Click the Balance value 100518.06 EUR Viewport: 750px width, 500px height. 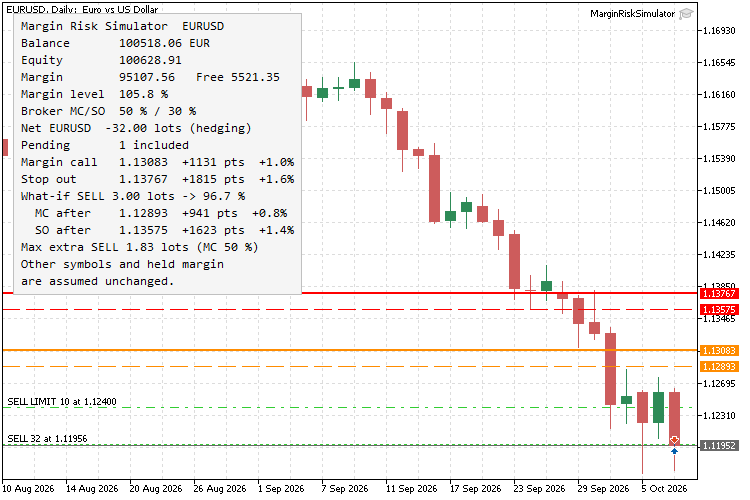164,43
